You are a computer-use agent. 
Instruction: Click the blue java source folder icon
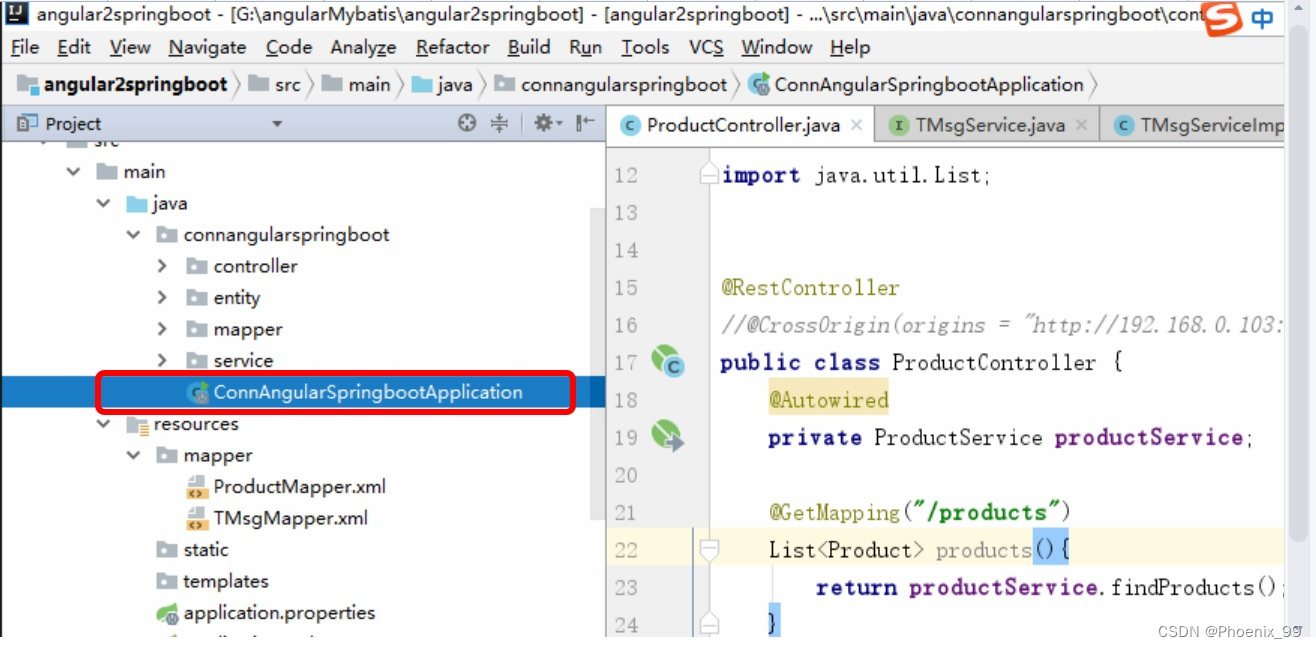click(x=136, y=204)
